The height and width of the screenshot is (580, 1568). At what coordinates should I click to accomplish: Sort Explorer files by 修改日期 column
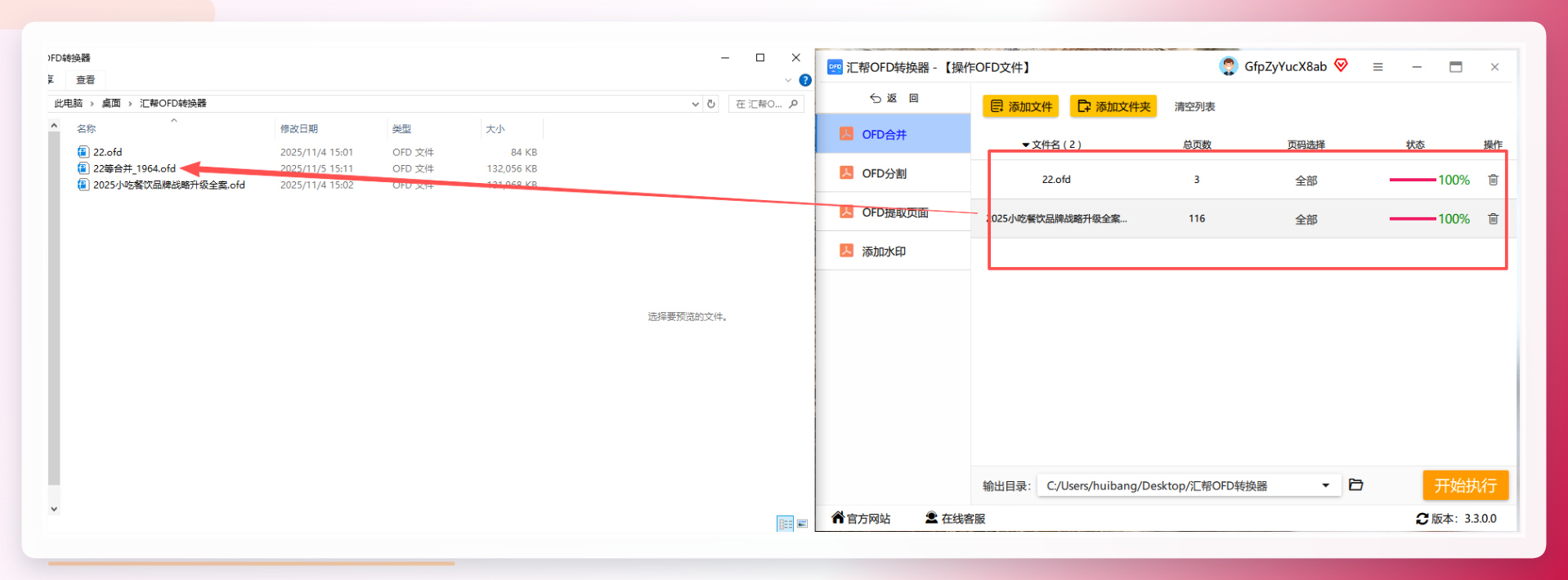[298, 129]
